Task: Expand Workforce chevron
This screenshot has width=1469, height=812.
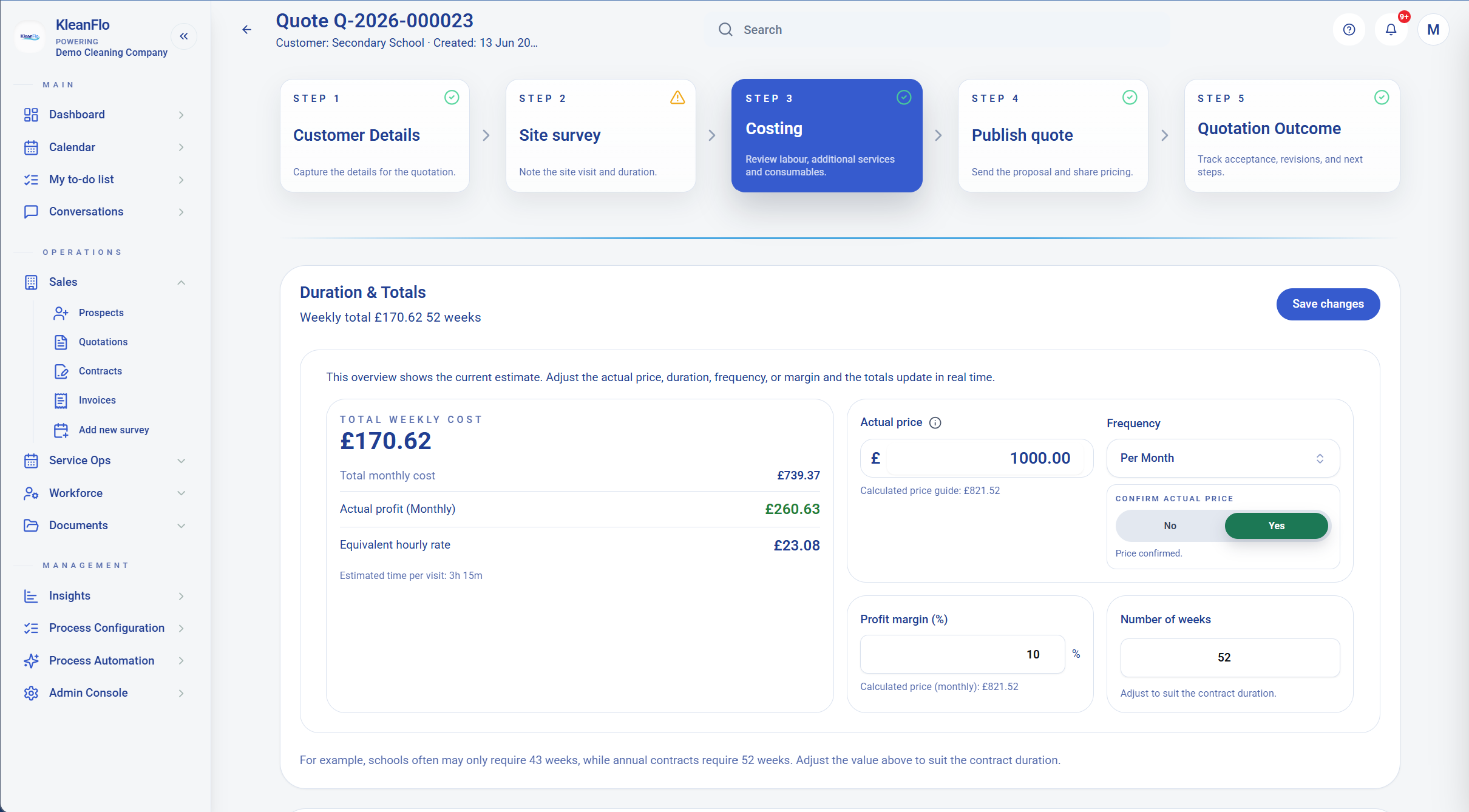Action: [x=181, y=493]
